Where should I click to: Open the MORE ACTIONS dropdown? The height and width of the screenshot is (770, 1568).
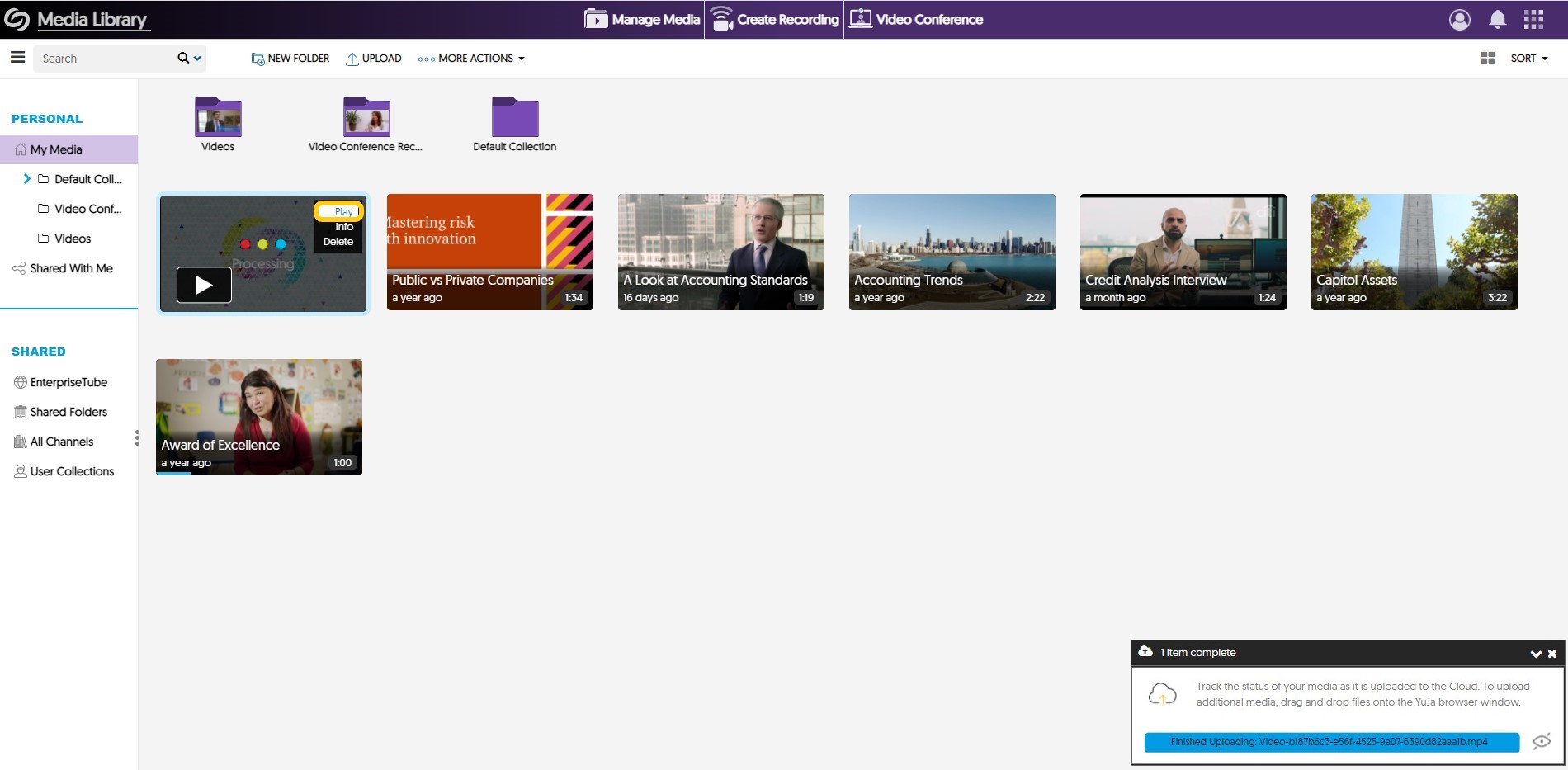pyautogui.click(x=472, y=58)
